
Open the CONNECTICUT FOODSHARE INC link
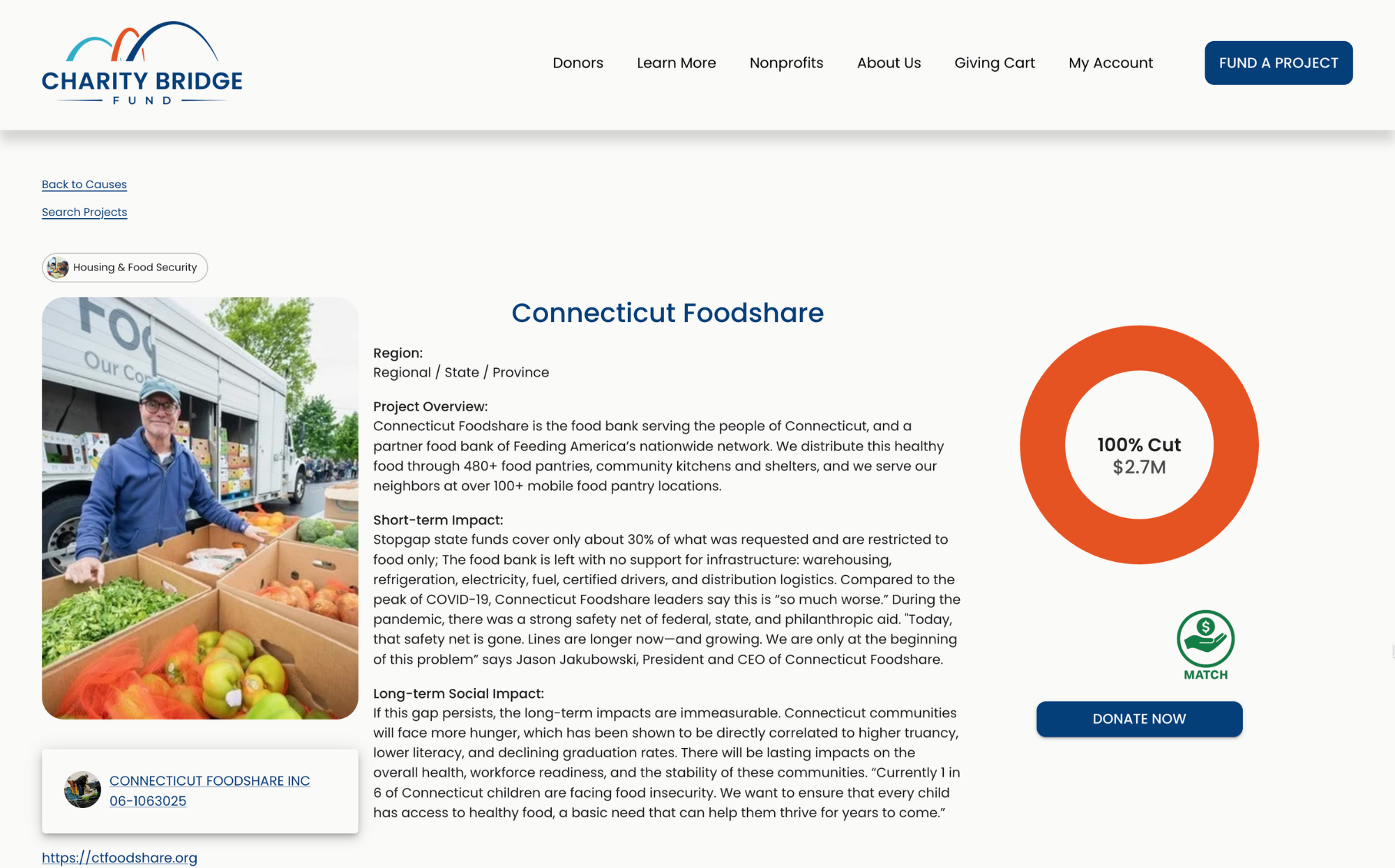209,781
